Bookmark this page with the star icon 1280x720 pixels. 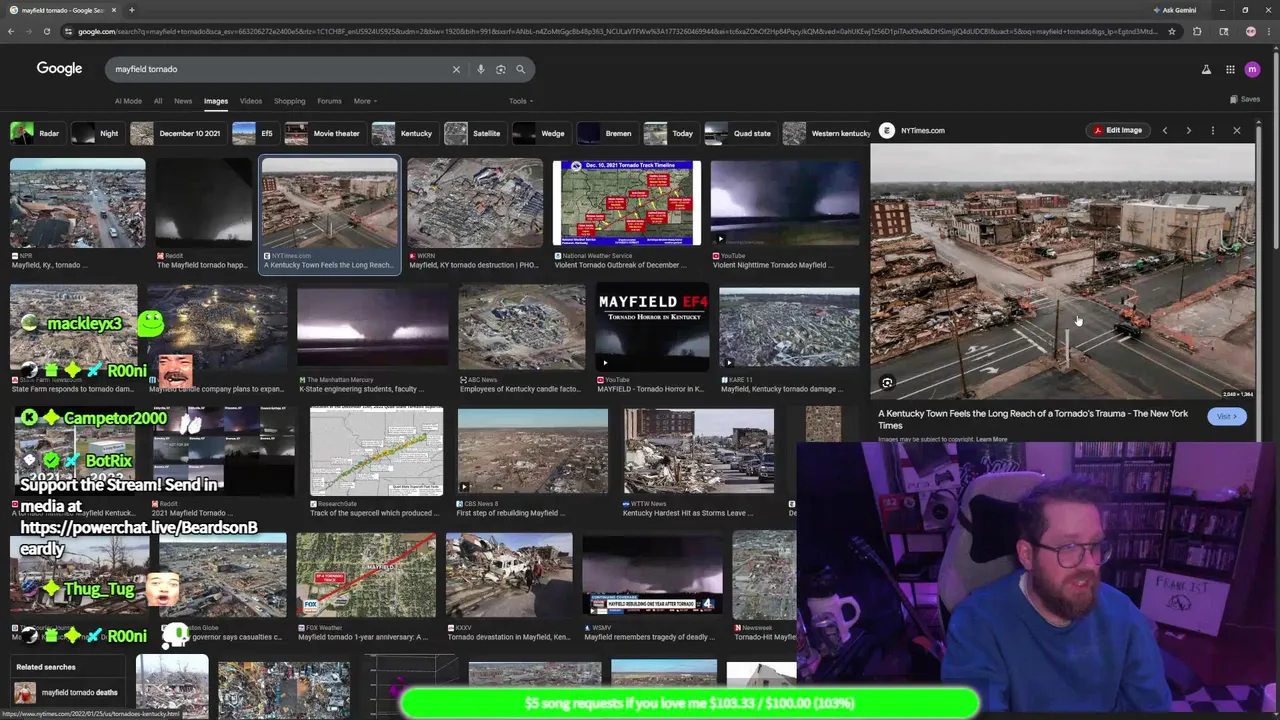[1172, 31]
